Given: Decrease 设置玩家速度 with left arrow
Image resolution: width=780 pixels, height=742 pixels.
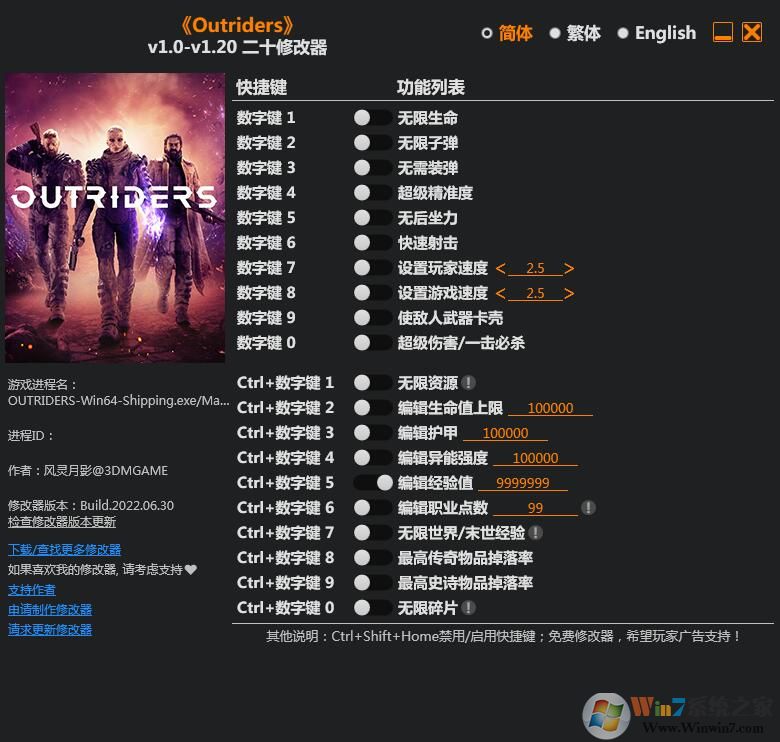Looking at the screenshot, I should (501, 268).
